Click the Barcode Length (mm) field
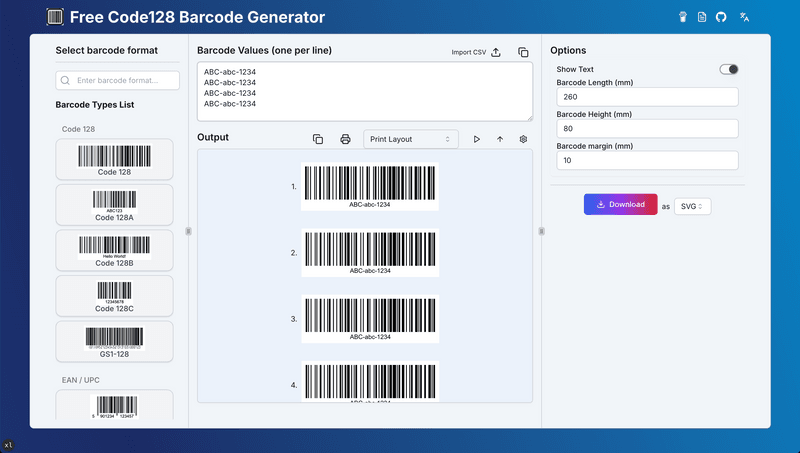 pyautogui.click(x=647, y=97)
